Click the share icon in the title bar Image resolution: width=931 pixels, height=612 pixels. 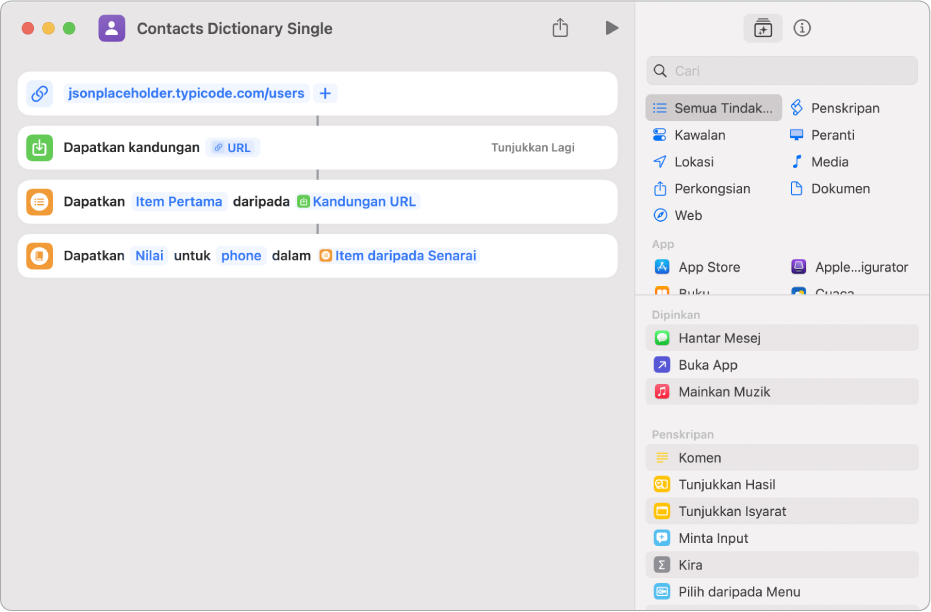(x=560, y=27)
